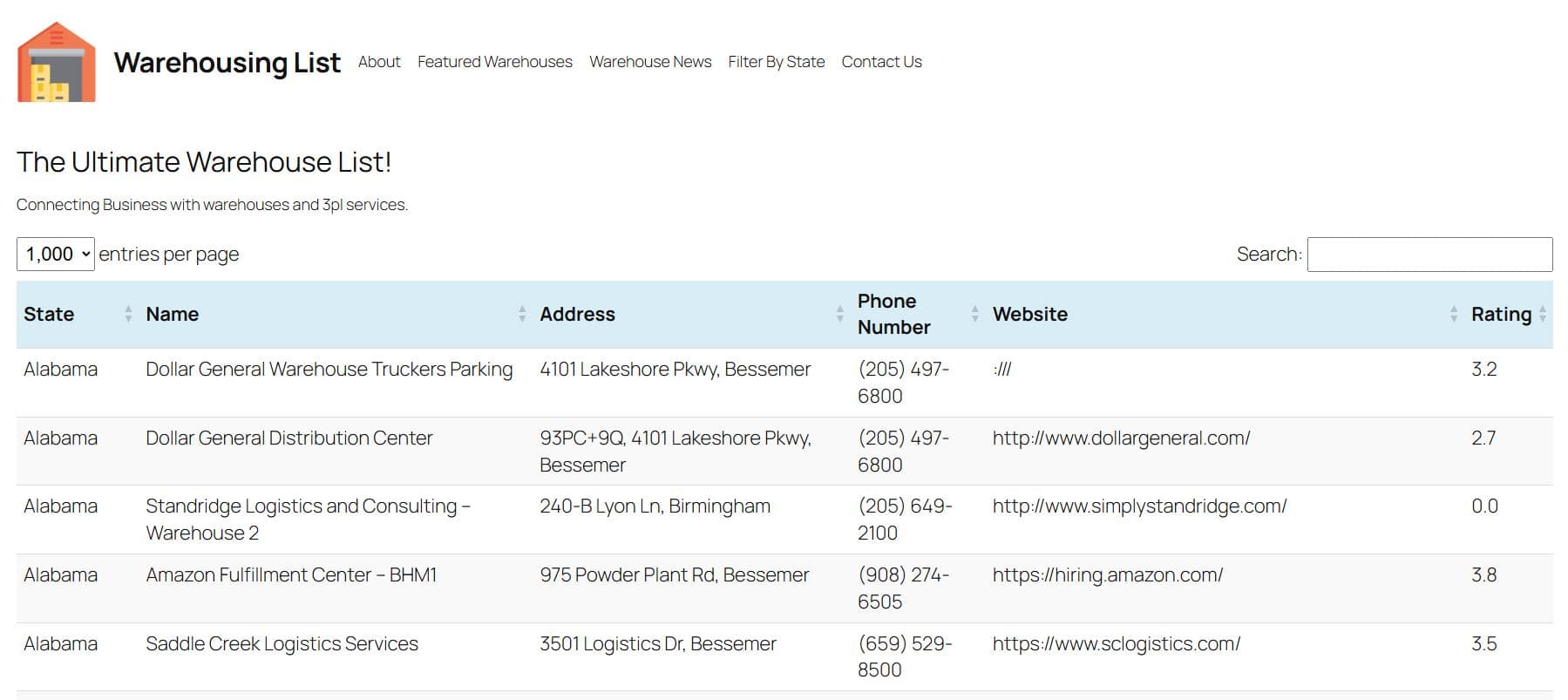Sort table by Rating column arrows
Screen dimensions: 1568x700
click(x=1542, y=314)
